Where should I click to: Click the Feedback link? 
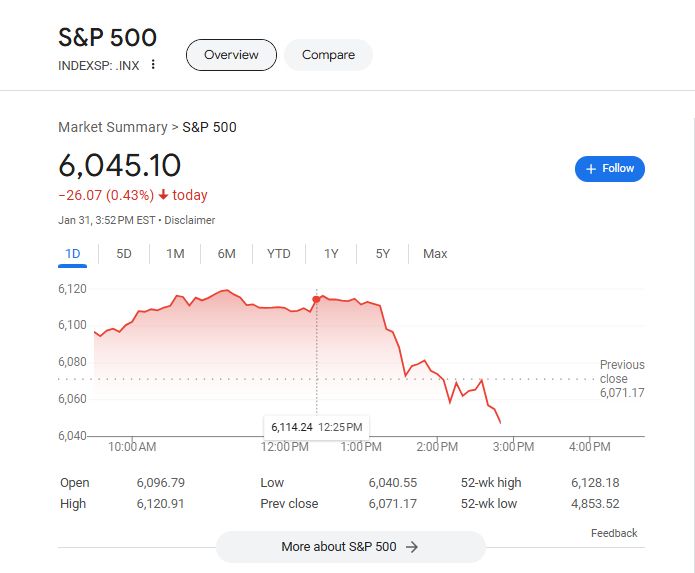[614, 533]
